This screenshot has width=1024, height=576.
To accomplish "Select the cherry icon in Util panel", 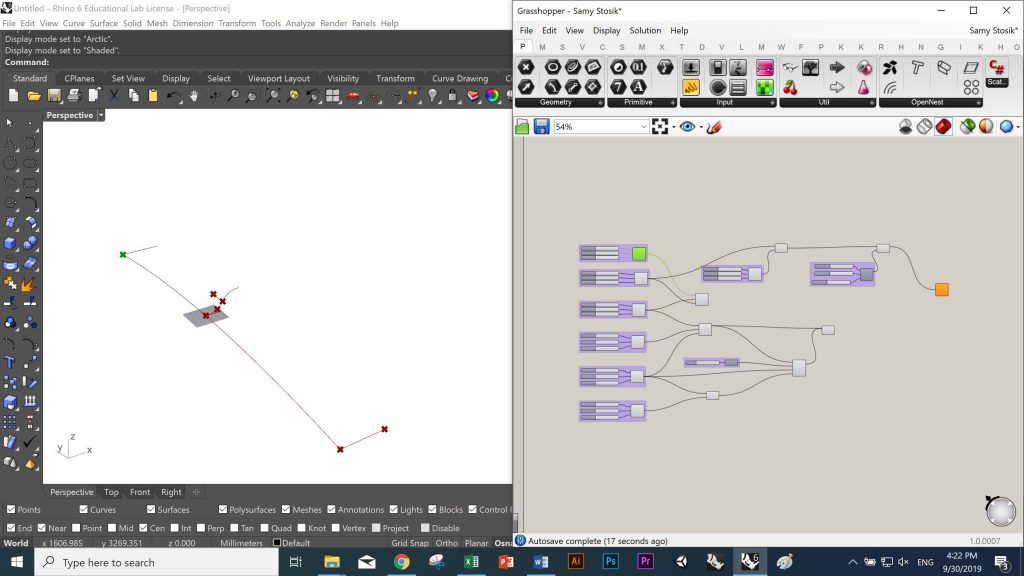I will pyautogui.click(x=790, y=88).
